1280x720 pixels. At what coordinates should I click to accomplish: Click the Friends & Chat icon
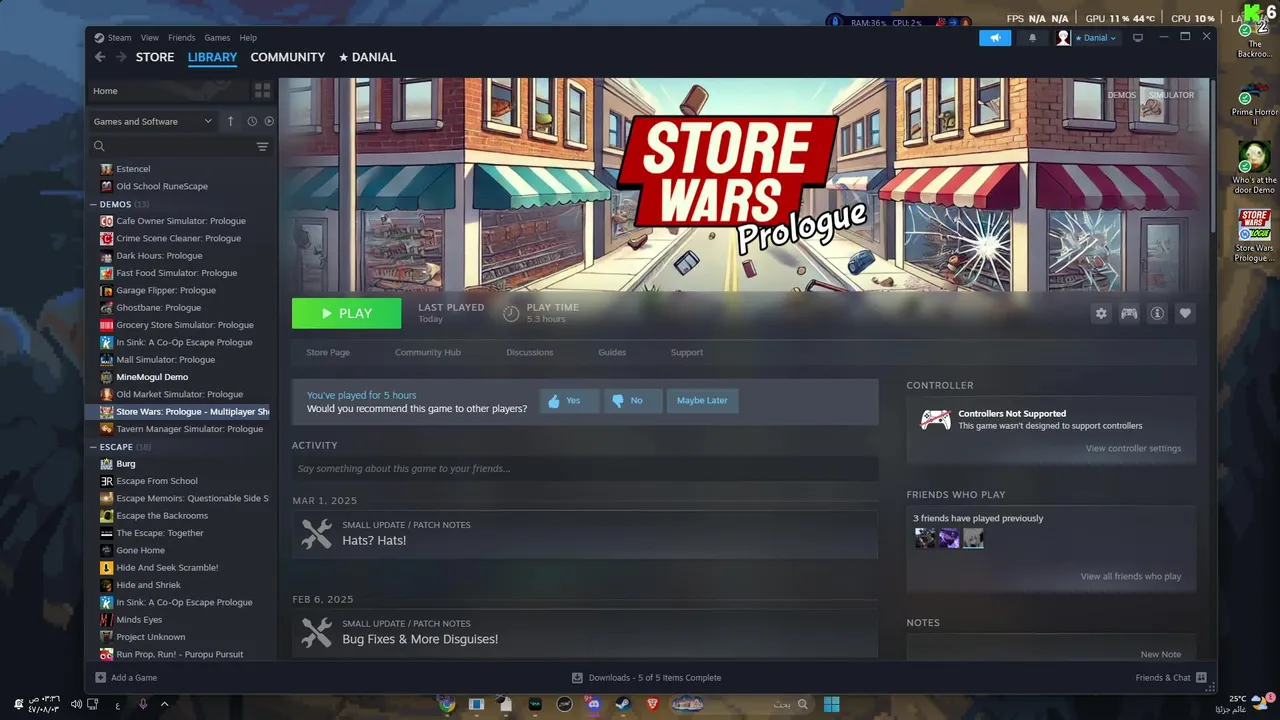coord(1201,678)
